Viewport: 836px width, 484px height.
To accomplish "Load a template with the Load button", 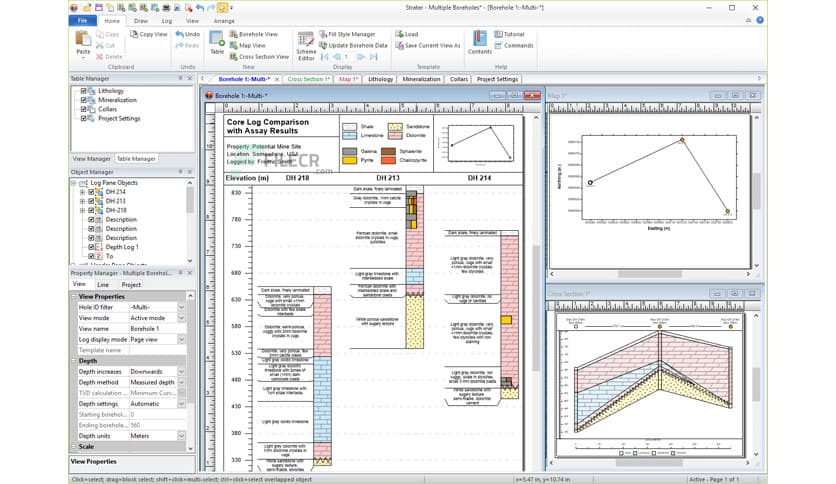I will pos(407,34).
